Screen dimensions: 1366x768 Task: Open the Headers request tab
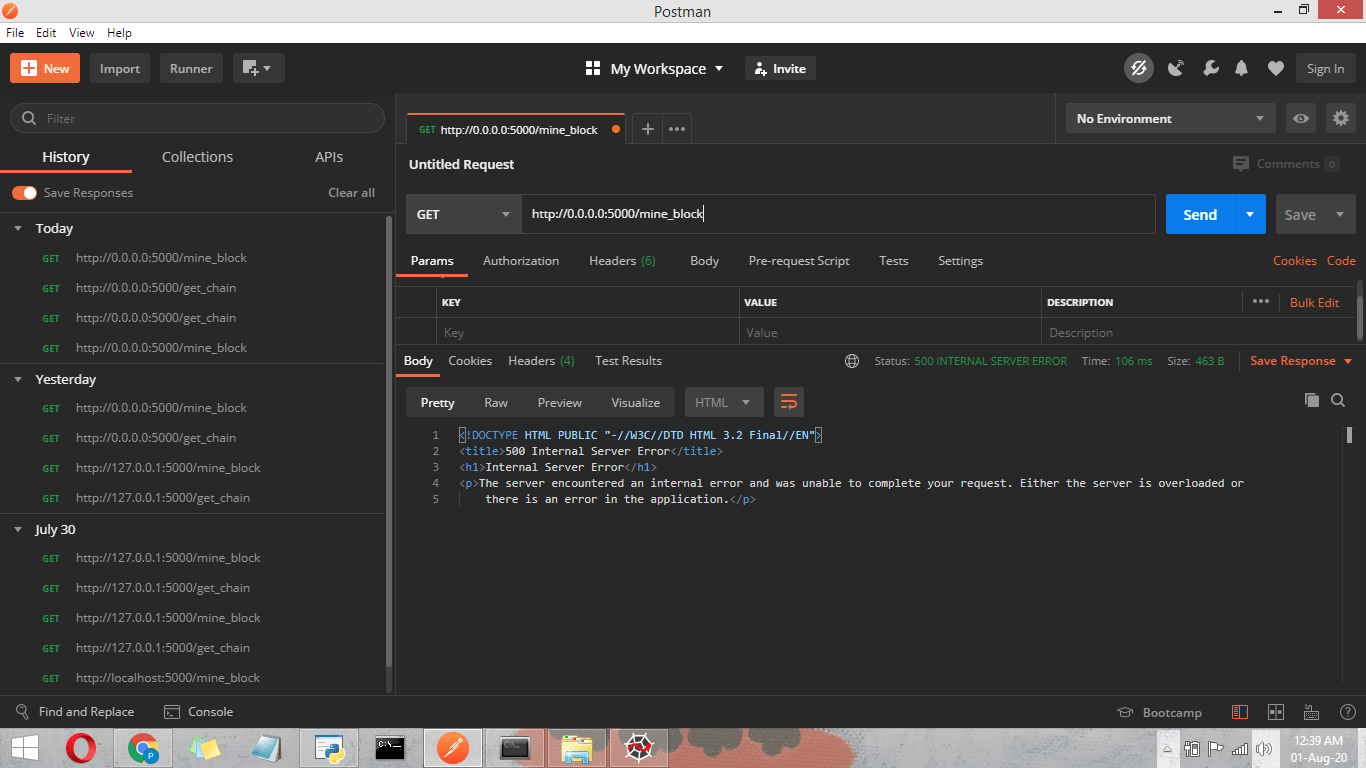[x=621, y=261]
